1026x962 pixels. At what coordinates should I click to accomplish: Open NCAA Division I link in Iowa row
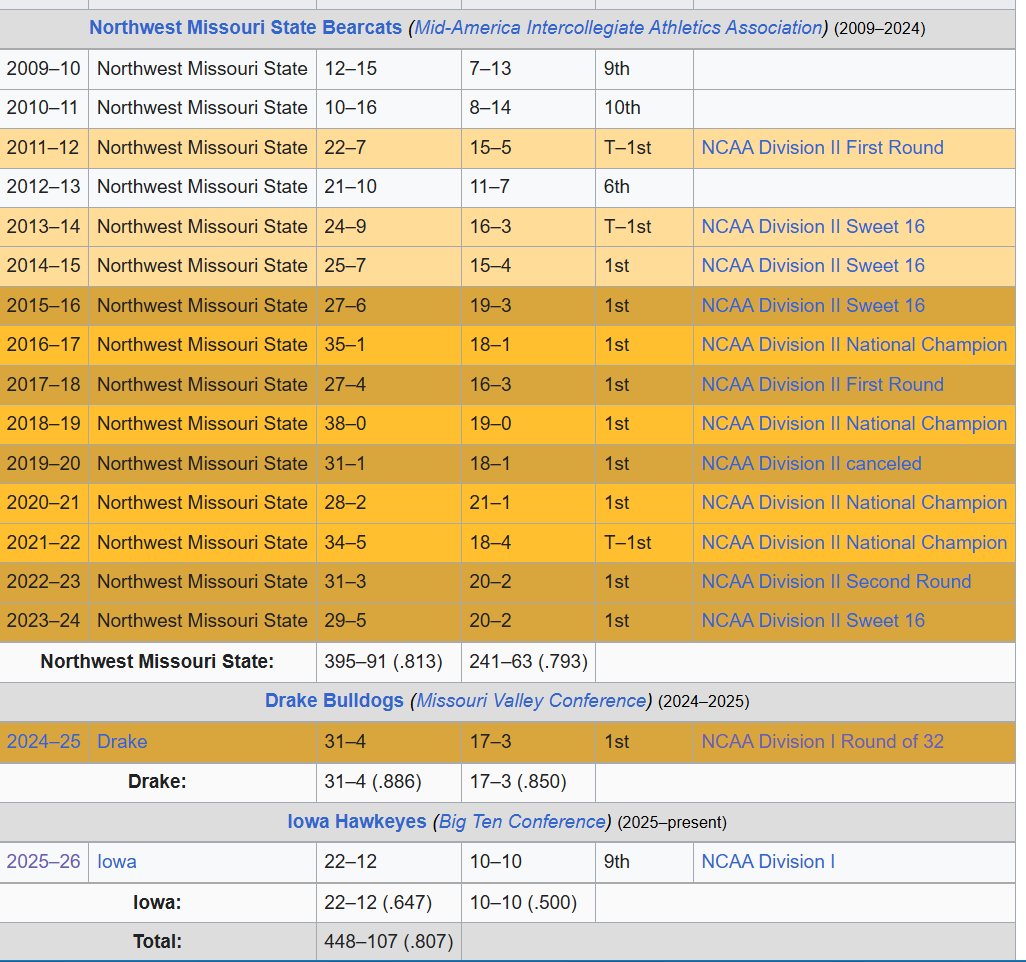click(768, 861)
